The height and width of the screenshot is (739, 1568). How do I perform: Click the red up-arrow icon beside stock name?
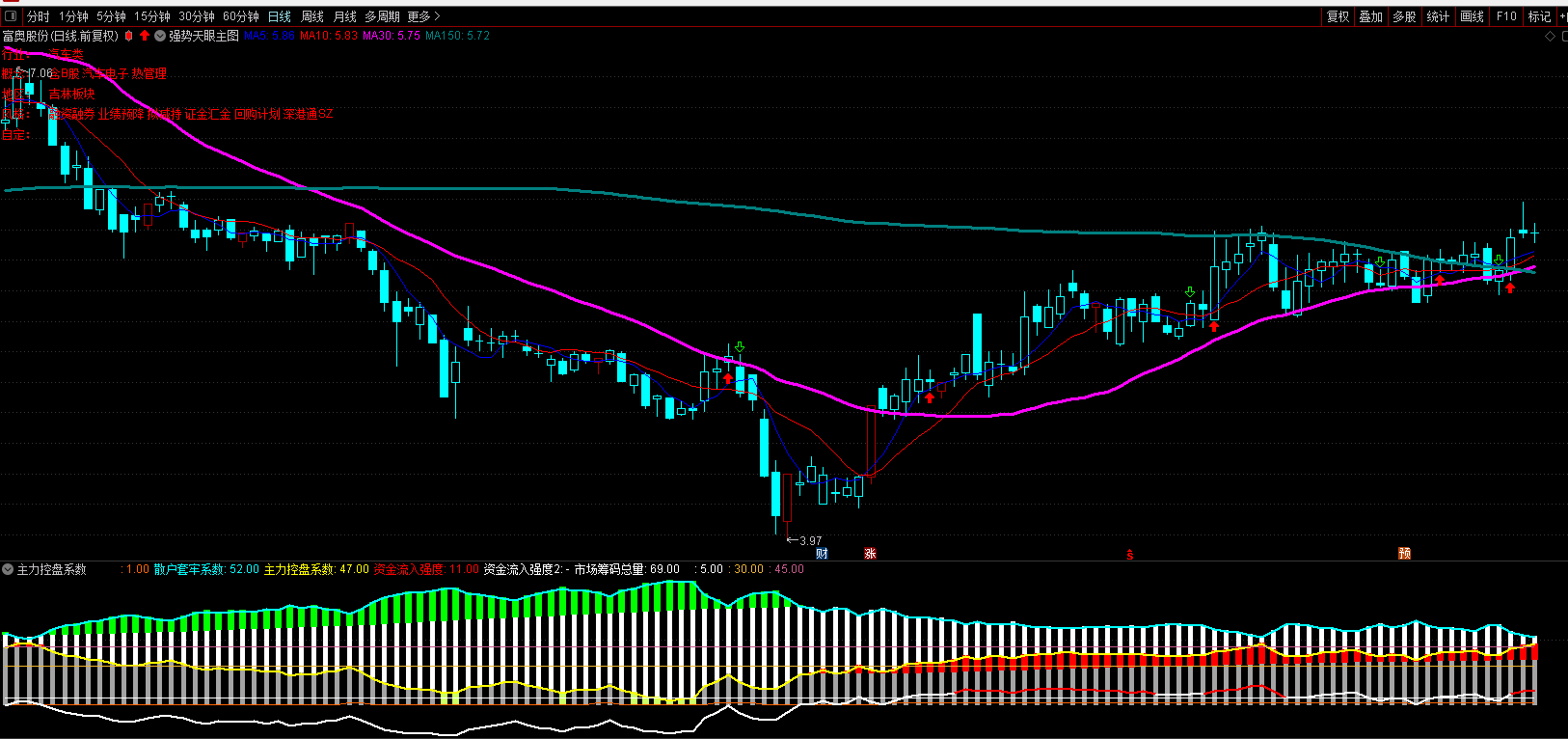(x=145, y=36)
